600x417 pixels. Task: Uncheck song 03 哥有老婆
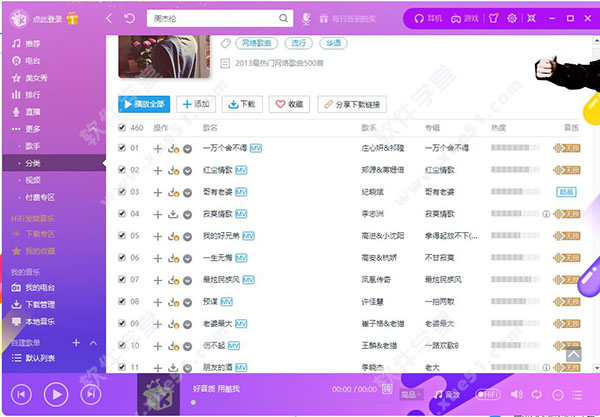tap(122, 191)
